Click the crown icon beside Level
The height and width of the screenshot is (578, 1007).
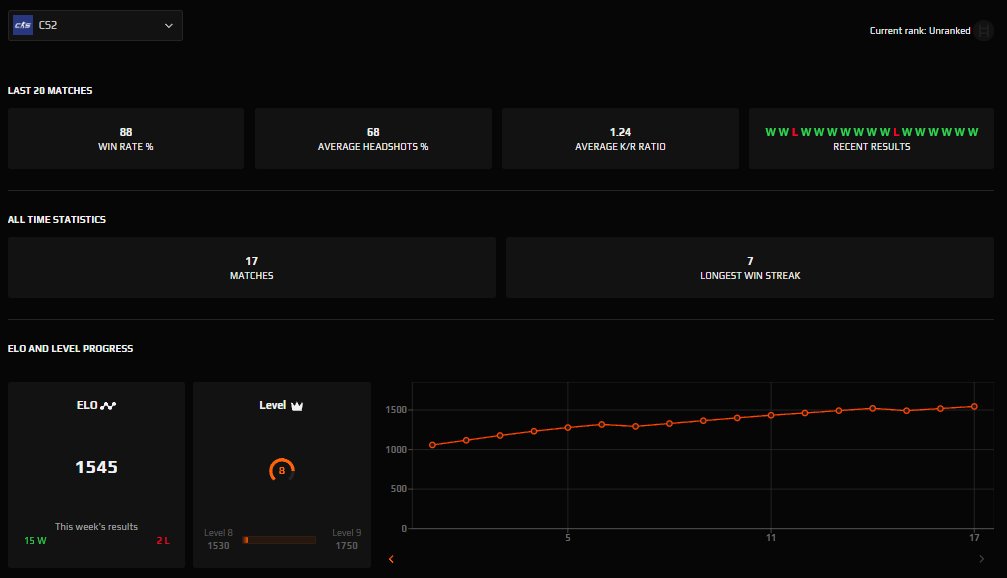296,406
